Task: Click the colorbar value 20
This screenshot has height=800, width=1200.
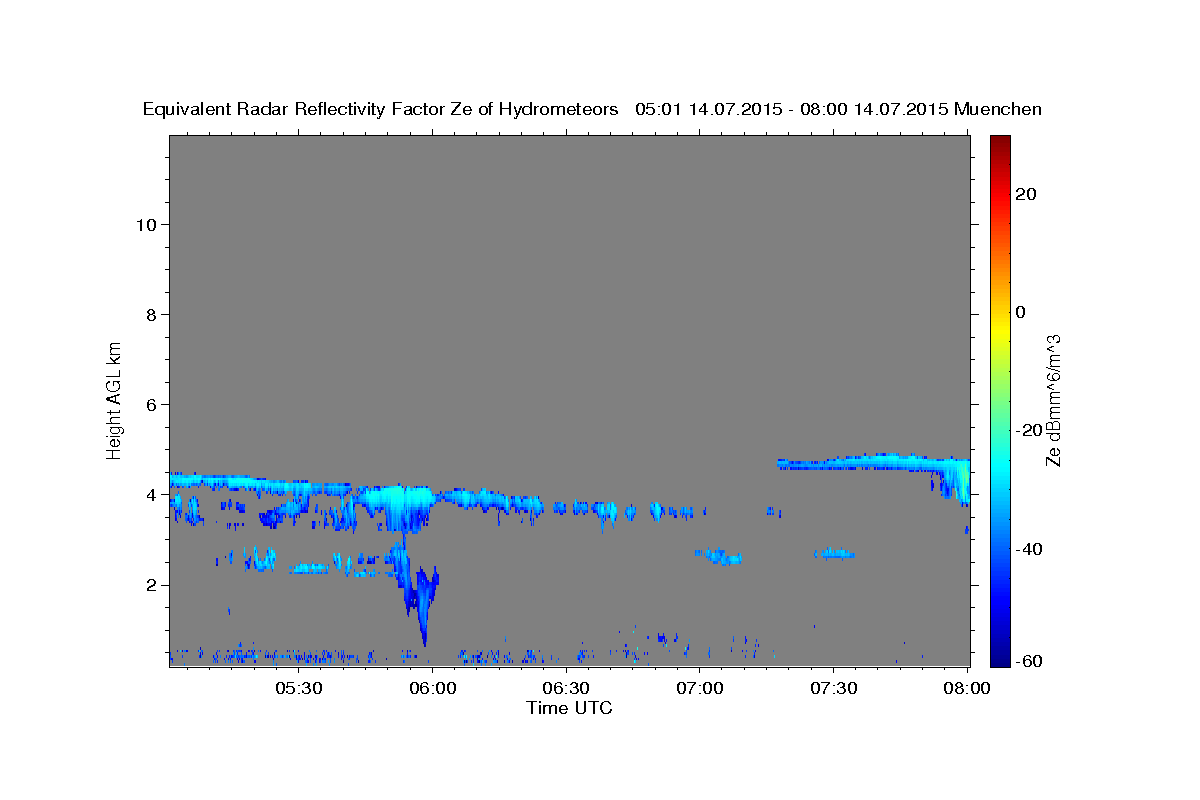Action: (1027, 194)
